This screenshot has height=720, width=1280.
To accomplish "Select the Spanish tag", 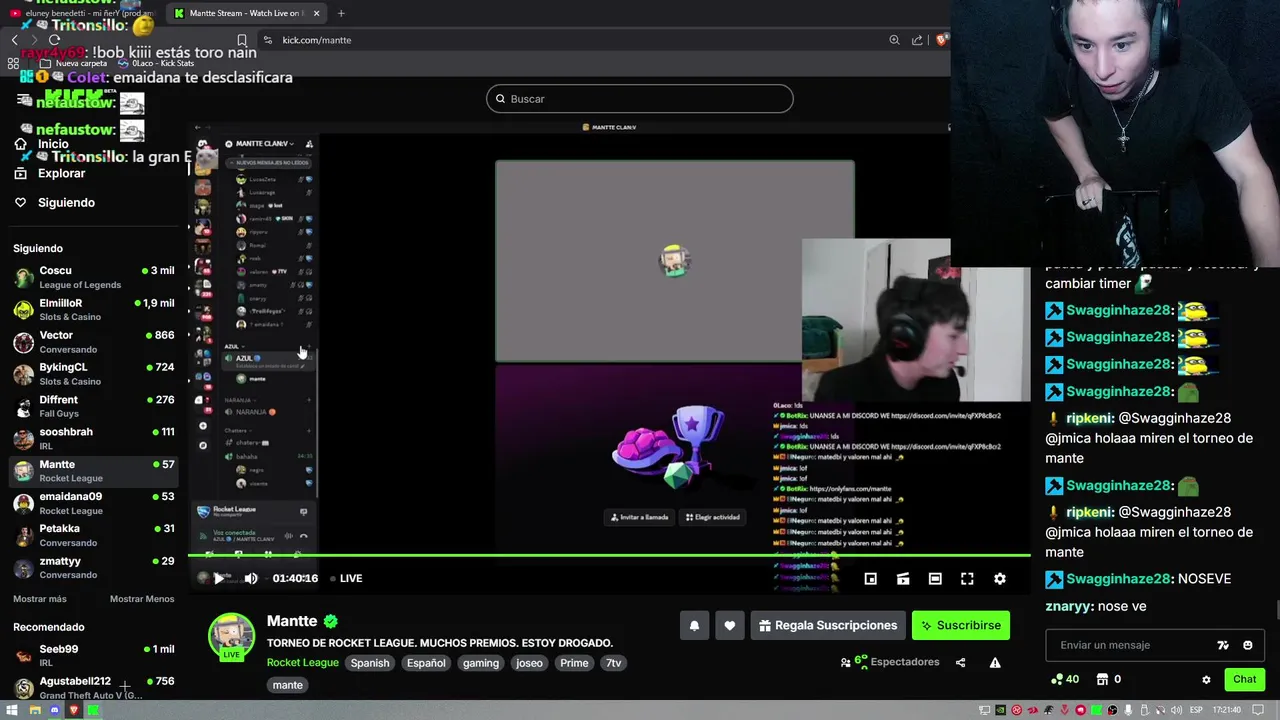I will pos(369,663).
